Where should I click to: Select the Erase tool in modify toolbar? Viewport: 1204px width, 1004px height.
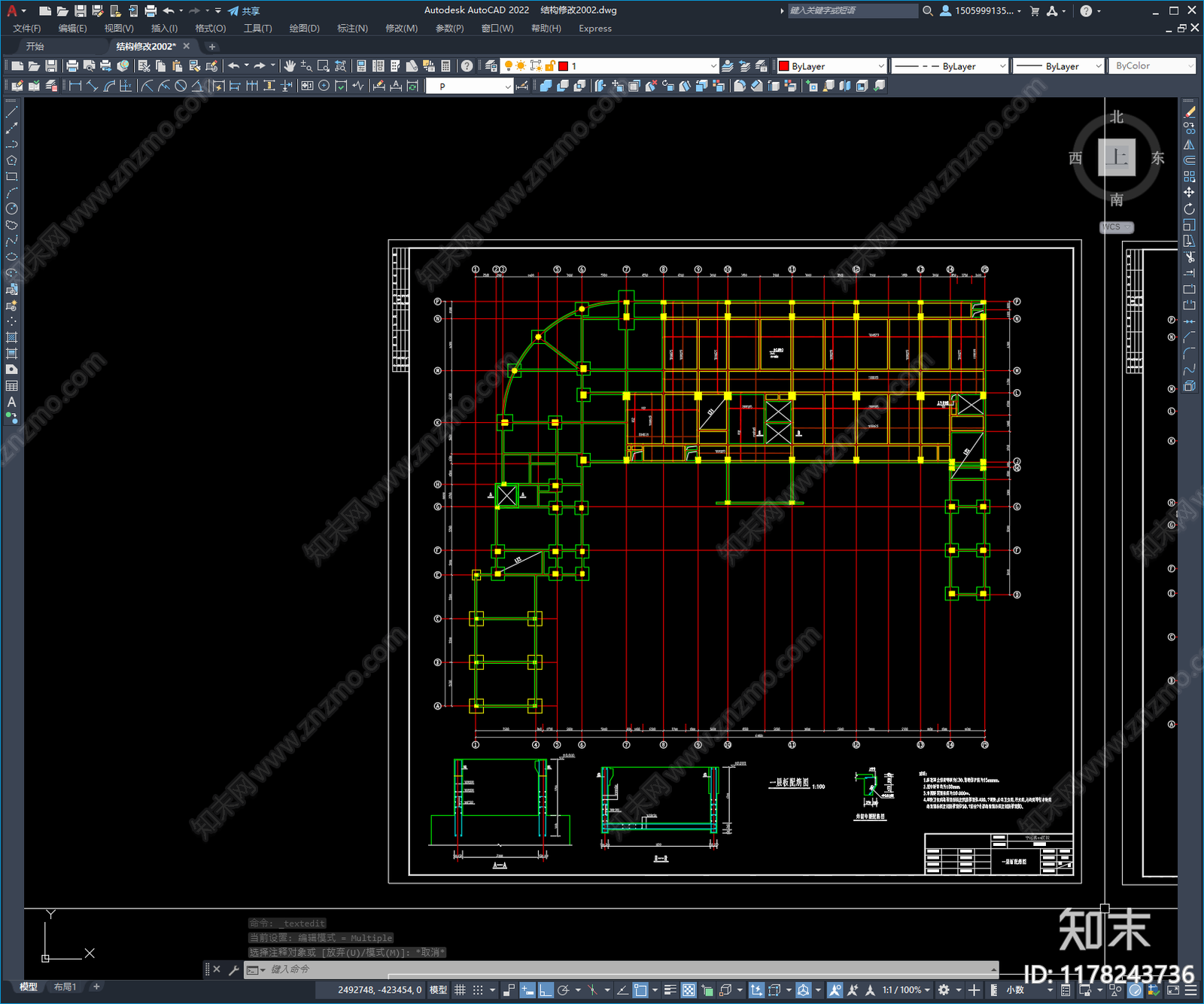pyautogui.click(x=1189, y=112)
